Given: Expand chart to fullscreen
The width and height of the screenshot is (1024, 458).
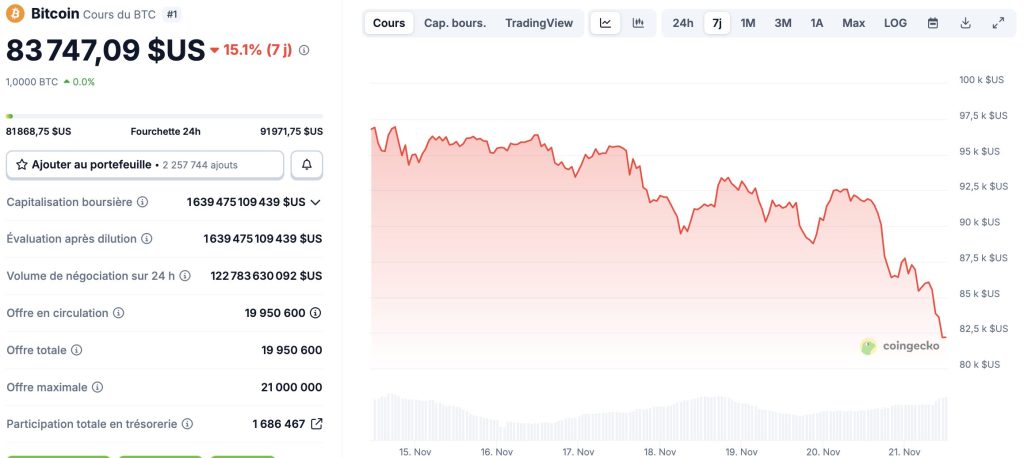Looking at the screenshot, I should [x=998, y=23].
